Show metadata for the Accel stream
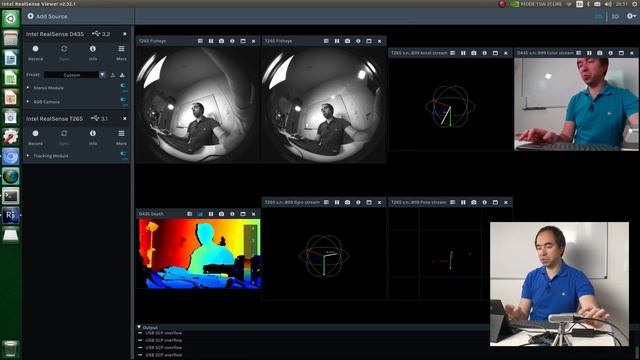Screen dimensions: 640x360 pyautogui.click(x=453, y=53)
